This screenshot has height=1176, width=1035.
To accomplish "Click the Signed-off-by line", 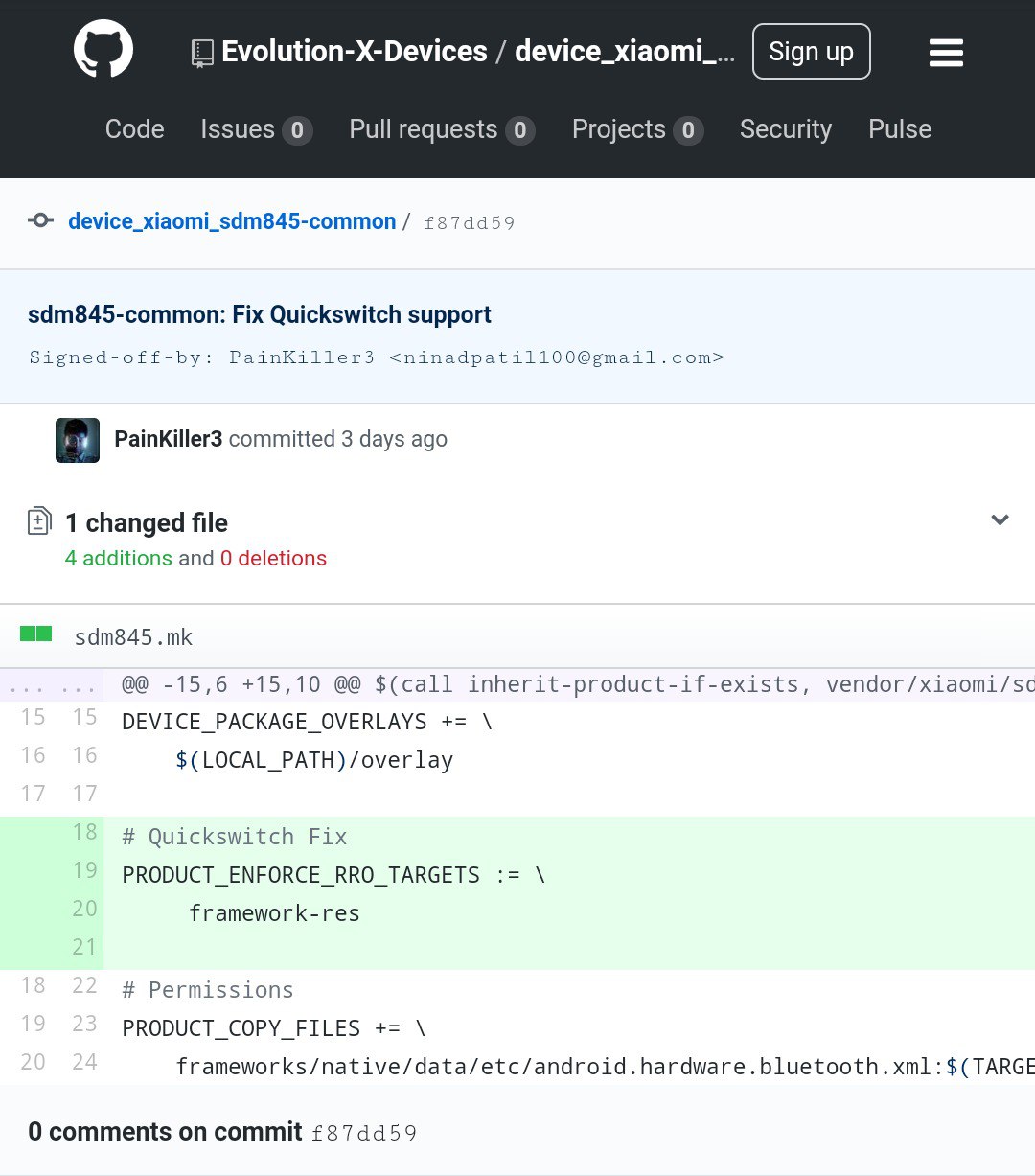I will (x=377, y=357).
